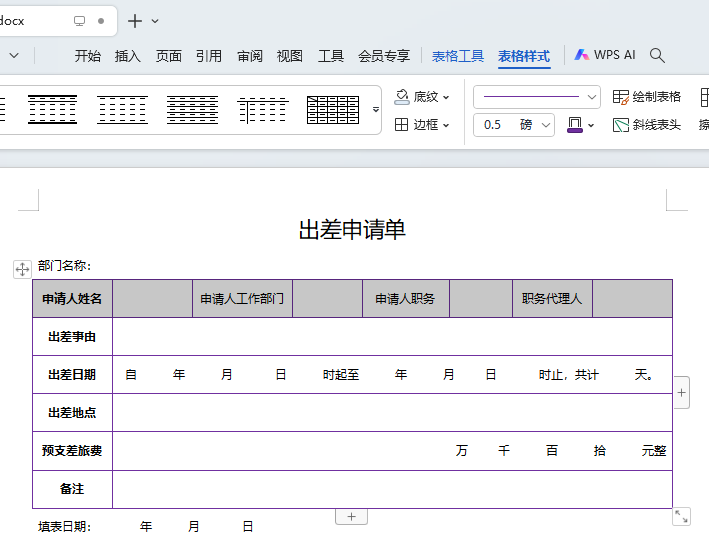709x540 pixels.
Task: Add a table row with bottom plus button
Action: [x=351, y=516]
